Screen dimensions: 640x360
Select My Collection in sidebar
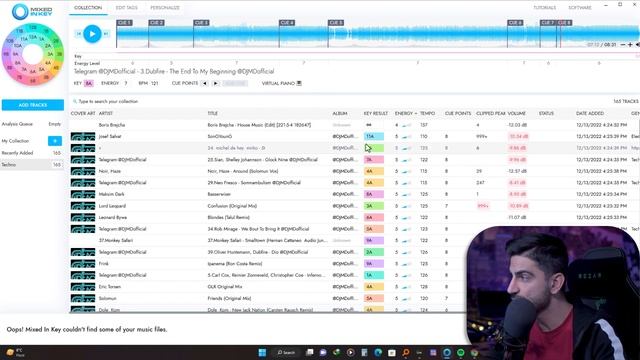click(16, 141)
